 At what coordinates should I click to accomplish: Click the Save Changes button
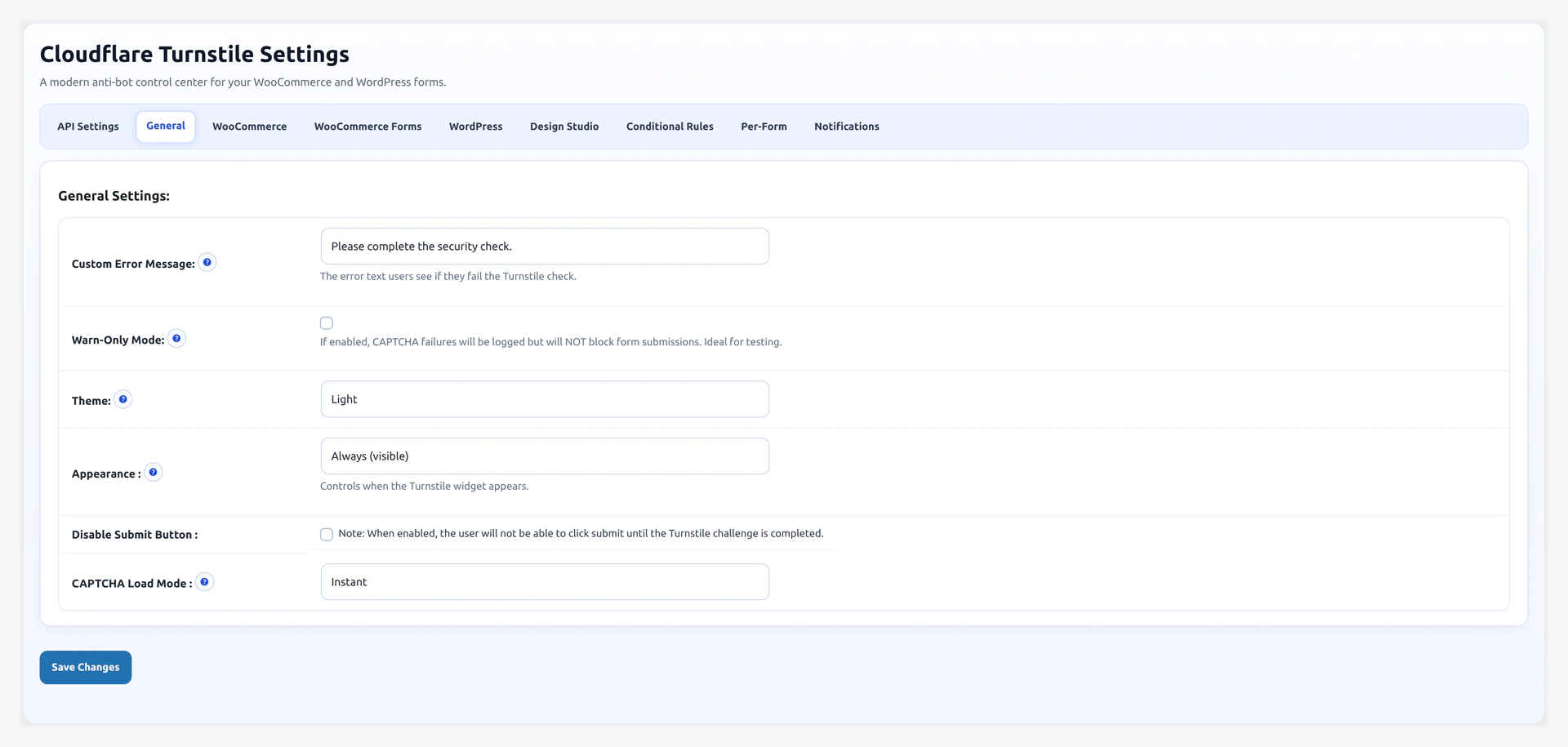86,667
